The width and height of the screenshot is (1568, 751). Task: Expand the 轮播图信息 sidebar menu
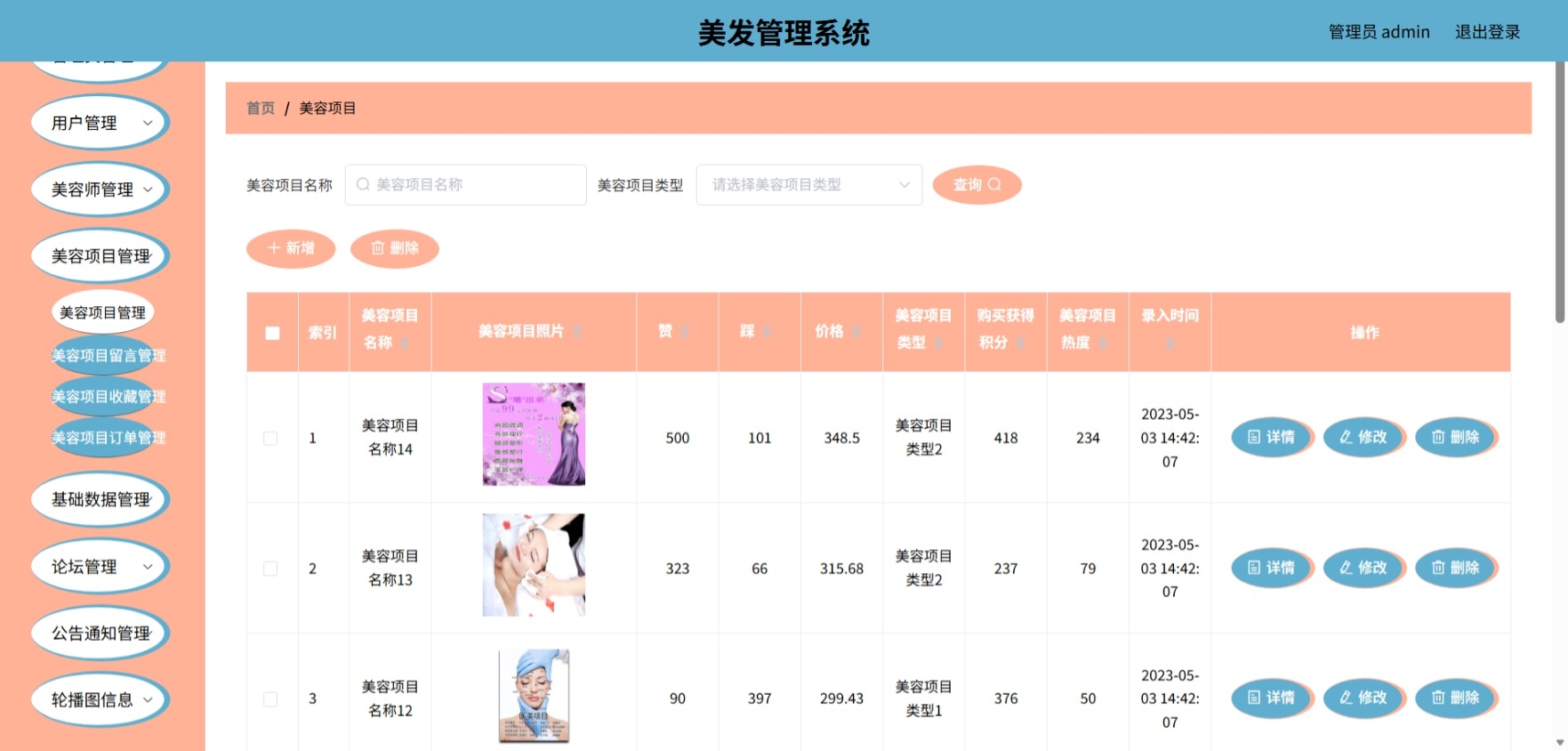point(100,699)
